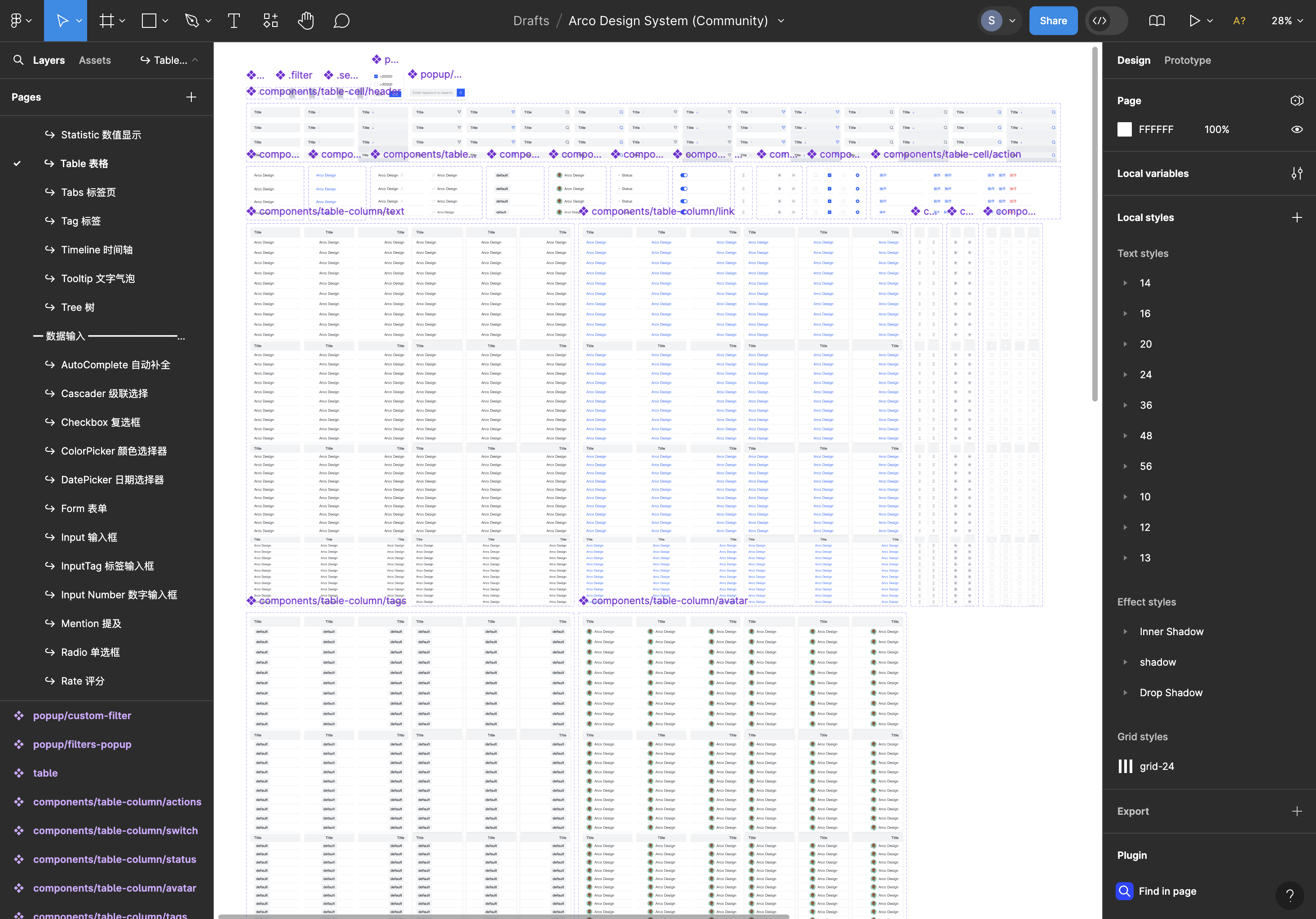Add a new local style

click(1297, 217)
